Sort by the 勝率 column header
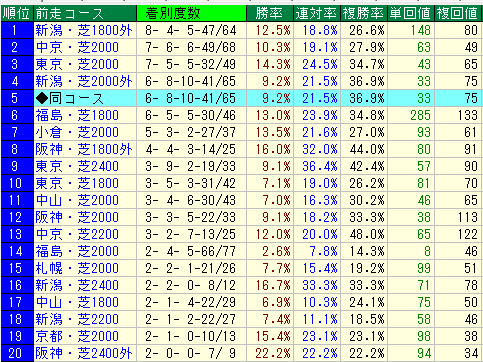Image resolution: width=483 pixels, height=362 pixels. (x=270, y=13)
